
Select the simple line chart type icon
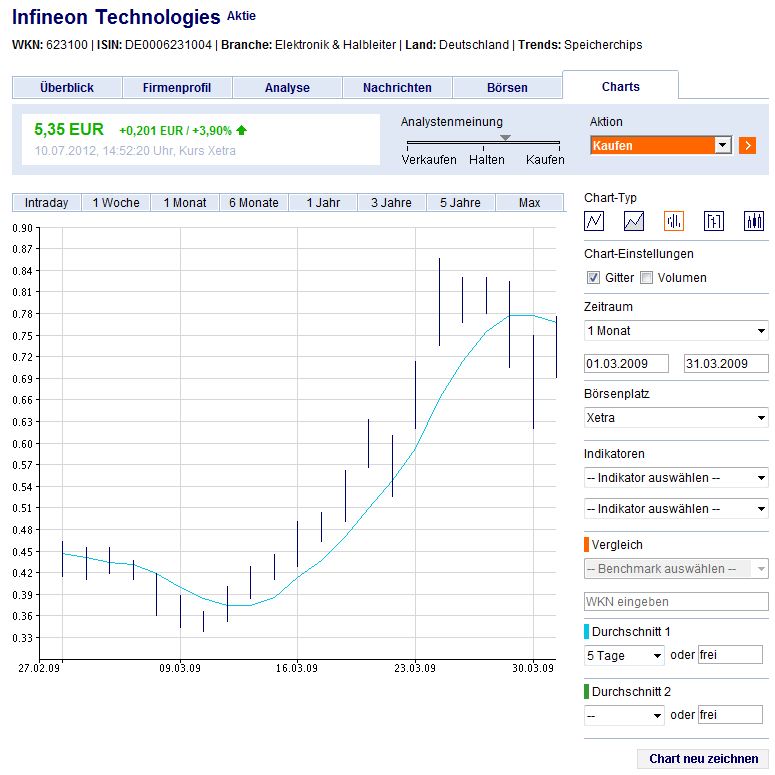coord(594,221)
